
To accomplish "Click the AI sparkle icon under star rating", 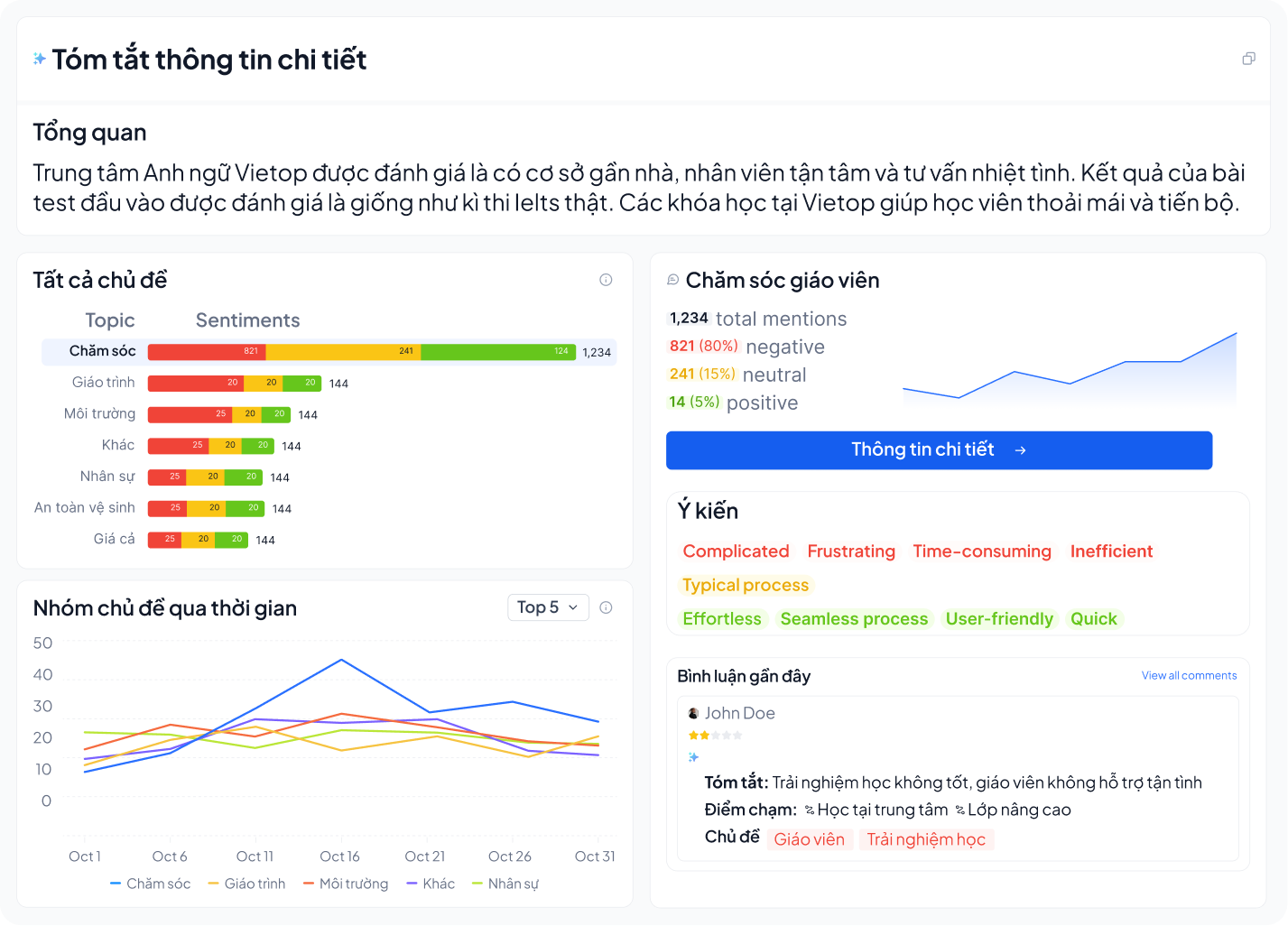I will click(x=693, y=757).
